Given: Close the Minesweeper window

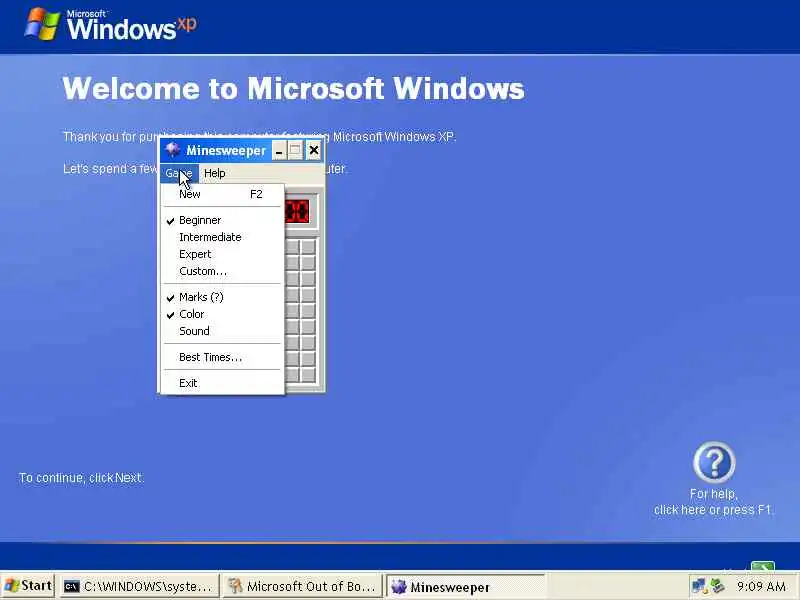Looking at the screenshot, I should (314, 151).
